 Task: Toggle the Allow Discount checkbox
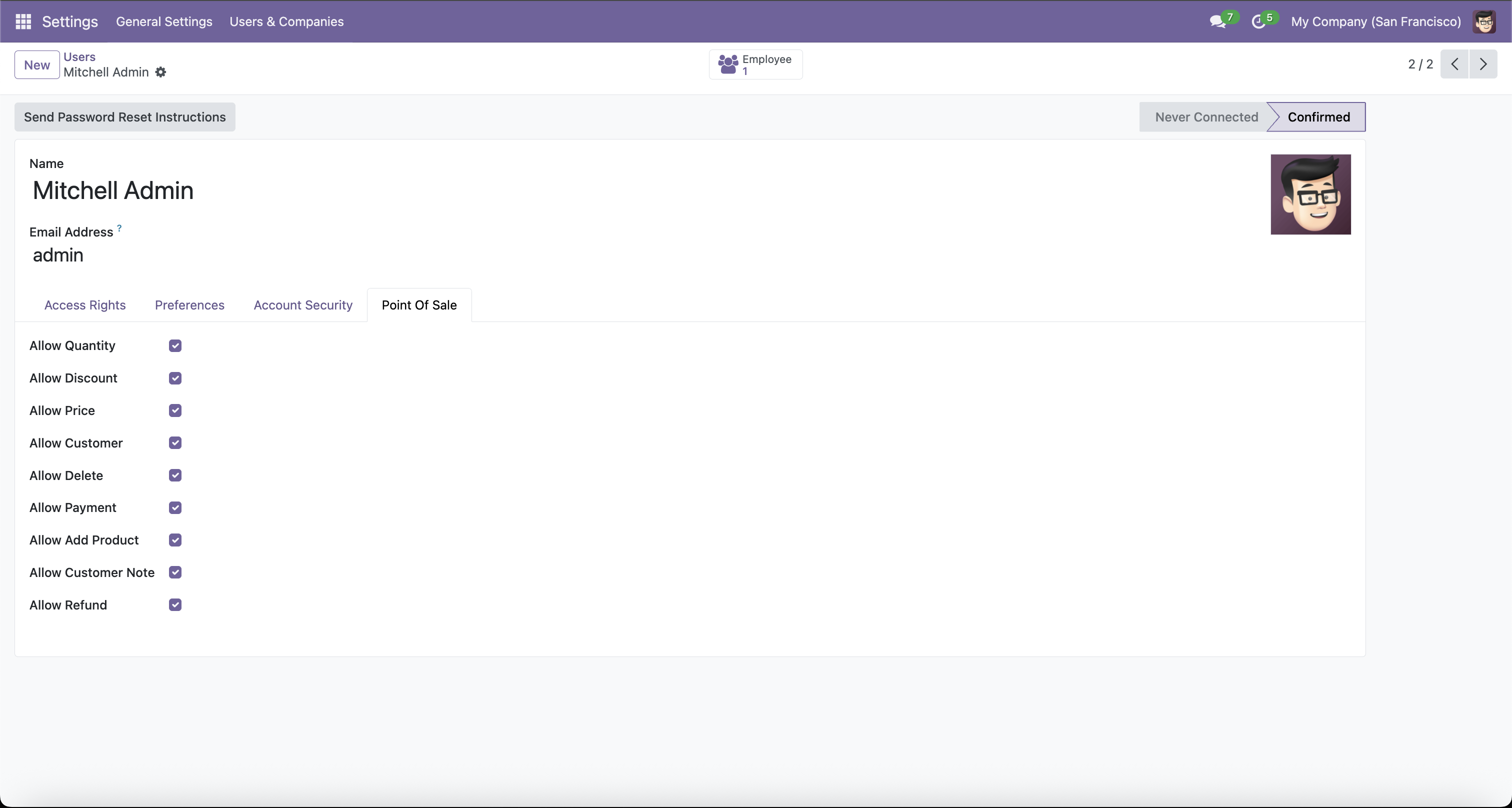pos(175,378)
